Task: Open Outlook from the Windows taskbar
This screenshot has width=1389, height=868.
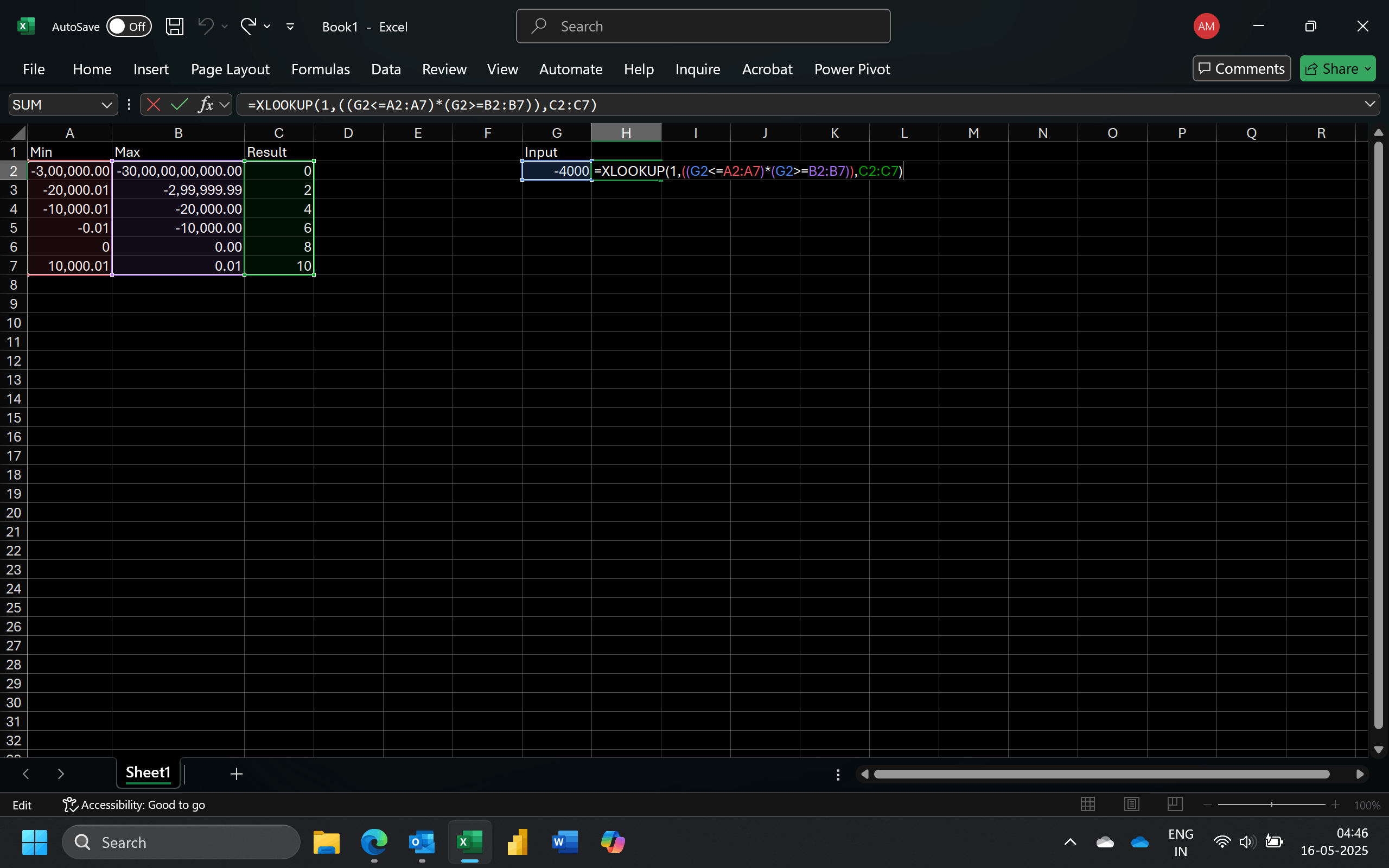Action: coord(422,842)
